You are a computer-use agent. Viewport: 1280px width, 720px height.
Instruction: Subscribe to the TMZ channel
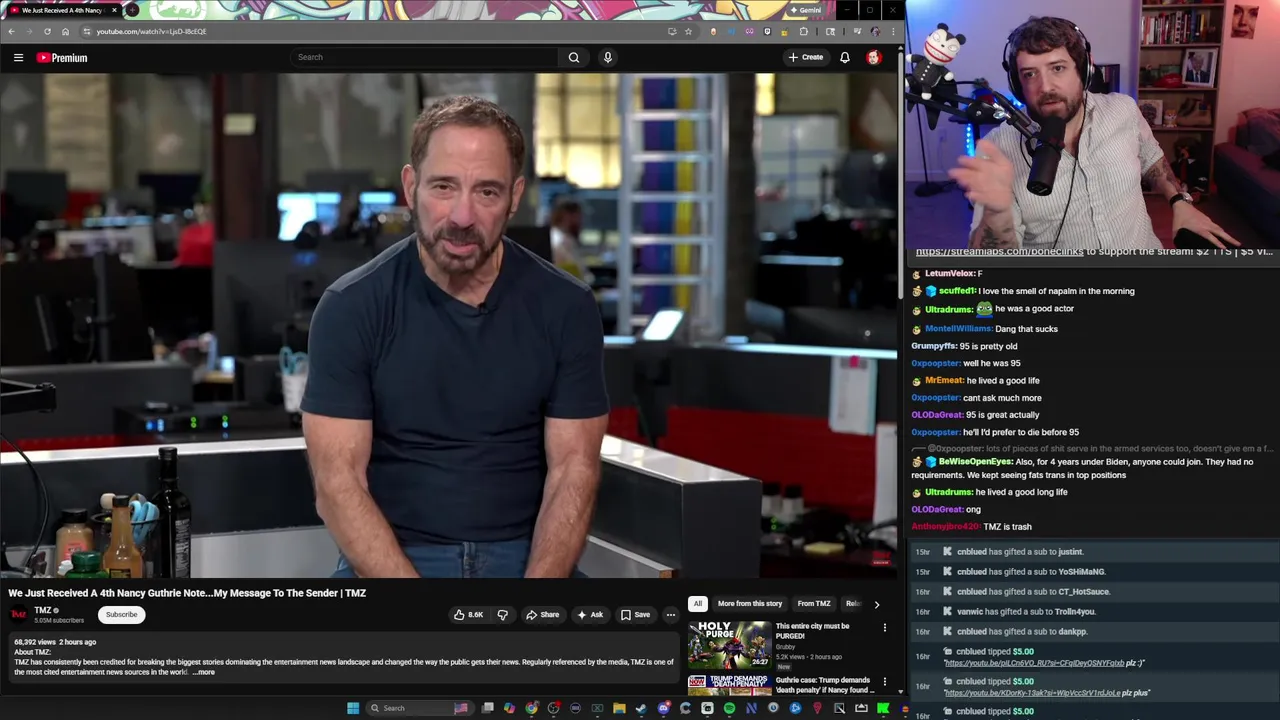point(122,614)
